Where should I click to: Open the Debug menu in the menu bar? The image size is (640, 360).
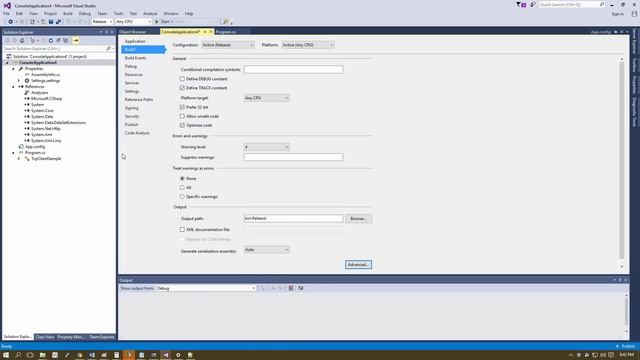point(84,13)
